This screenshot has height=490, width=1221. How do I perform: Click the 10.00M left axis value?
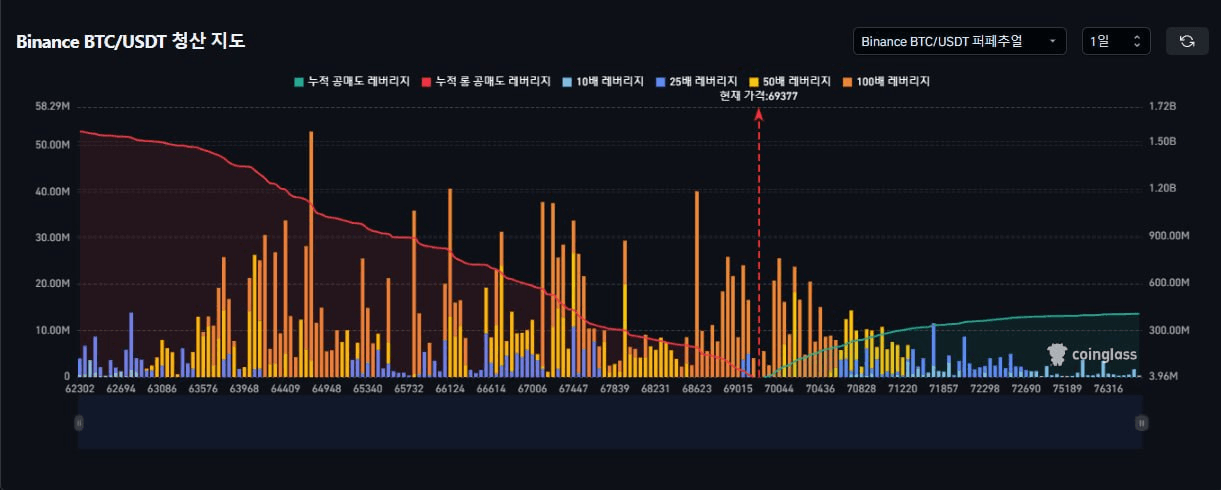(52, 331)
